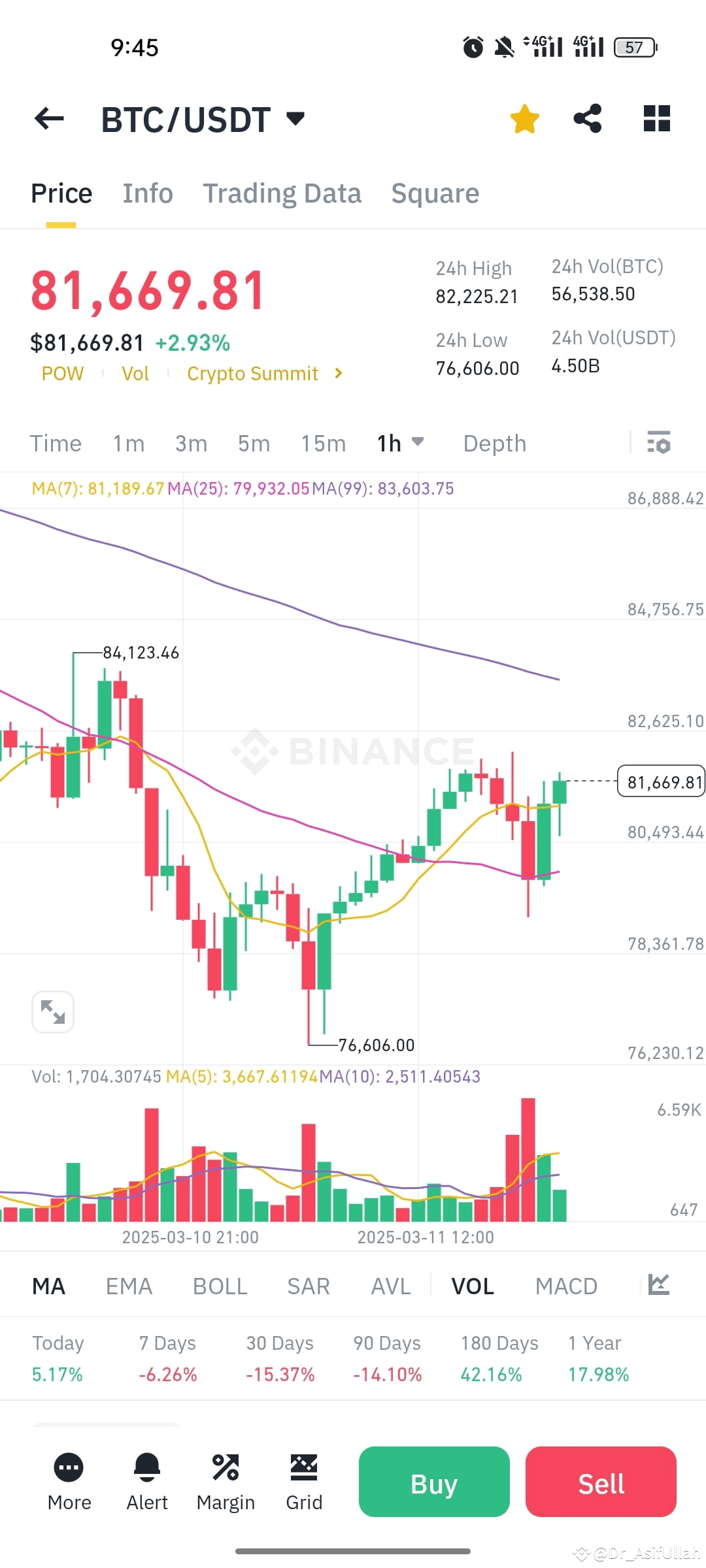Toggle the favorite star for BTC/USDT
The height and width of the screenshot is (1568, 706).
click(525, 118)
